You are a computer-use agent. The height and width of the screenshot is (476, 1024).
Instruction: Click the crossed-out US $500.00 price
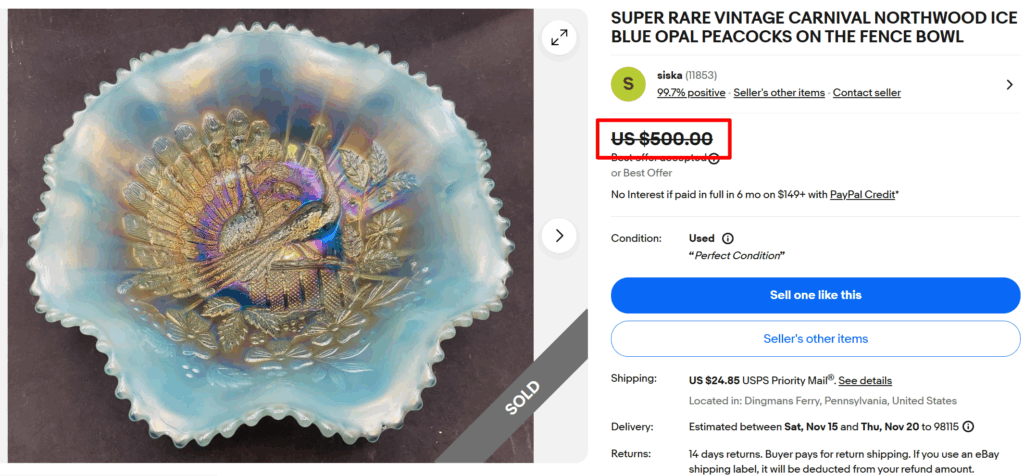[x=661, y=139]
